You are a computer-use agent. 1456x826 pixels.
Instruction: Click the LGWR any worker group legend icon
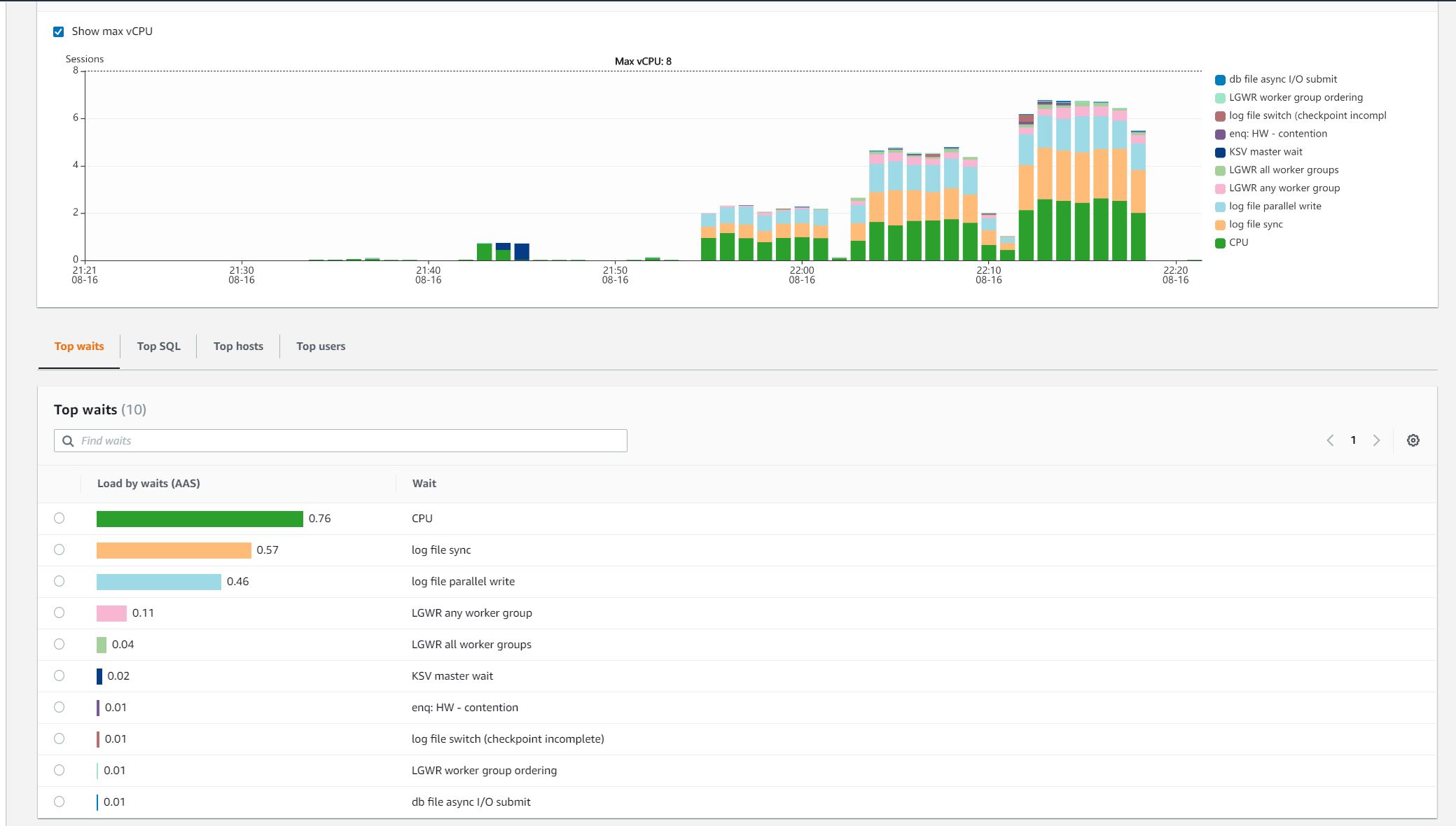coord(1220,188)
